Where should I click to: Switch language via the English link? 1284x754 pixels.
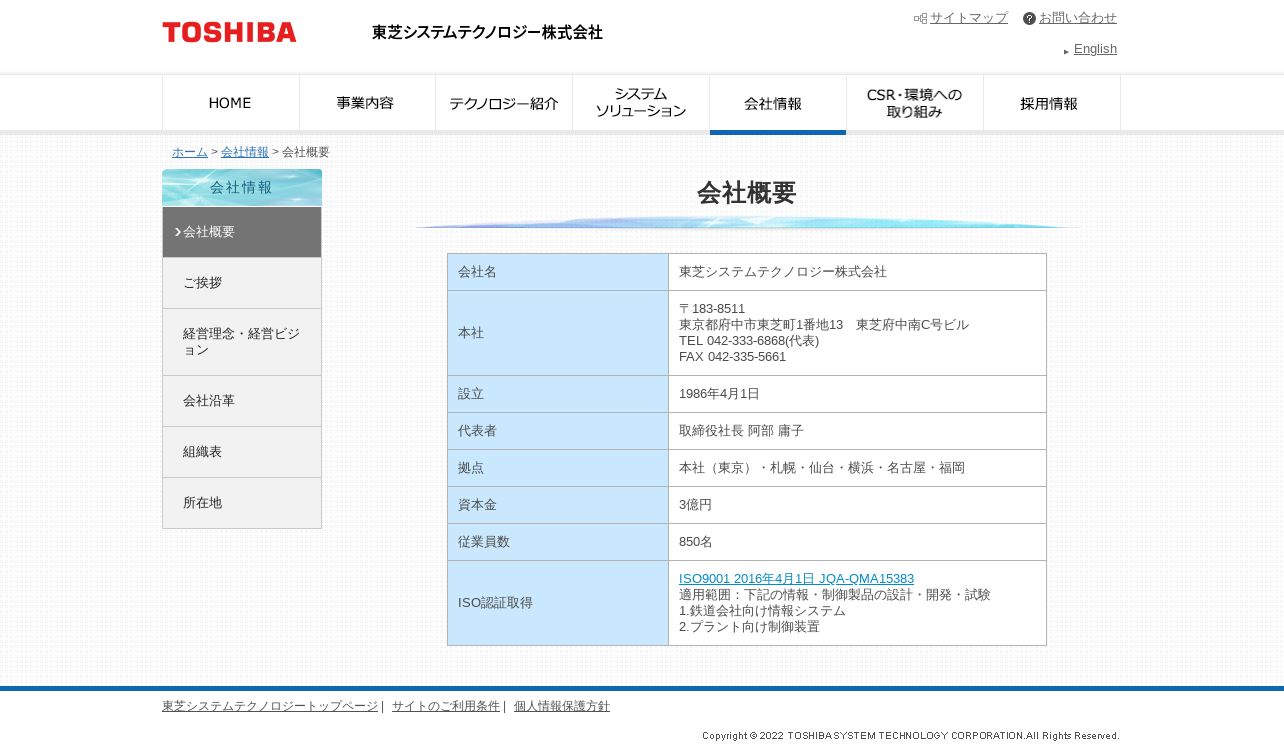point(1095,49)
